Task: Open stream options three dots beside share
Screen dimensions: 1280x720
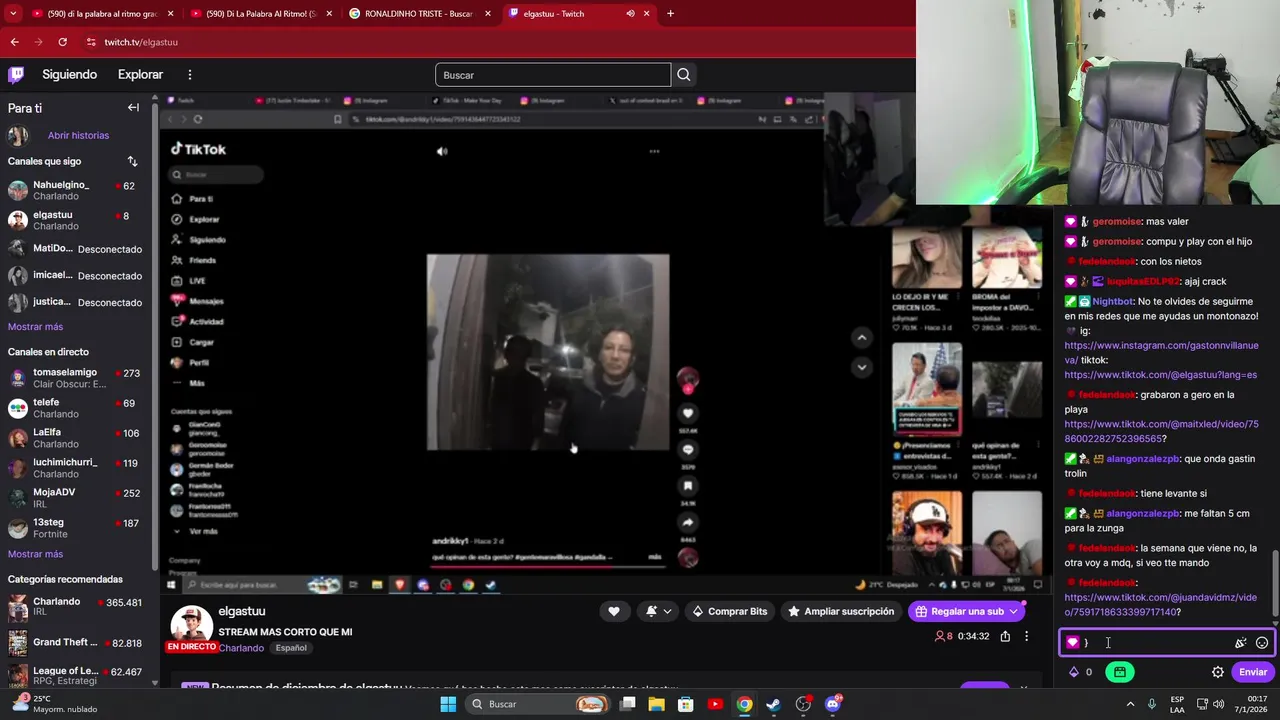Action: (1026, 636)
